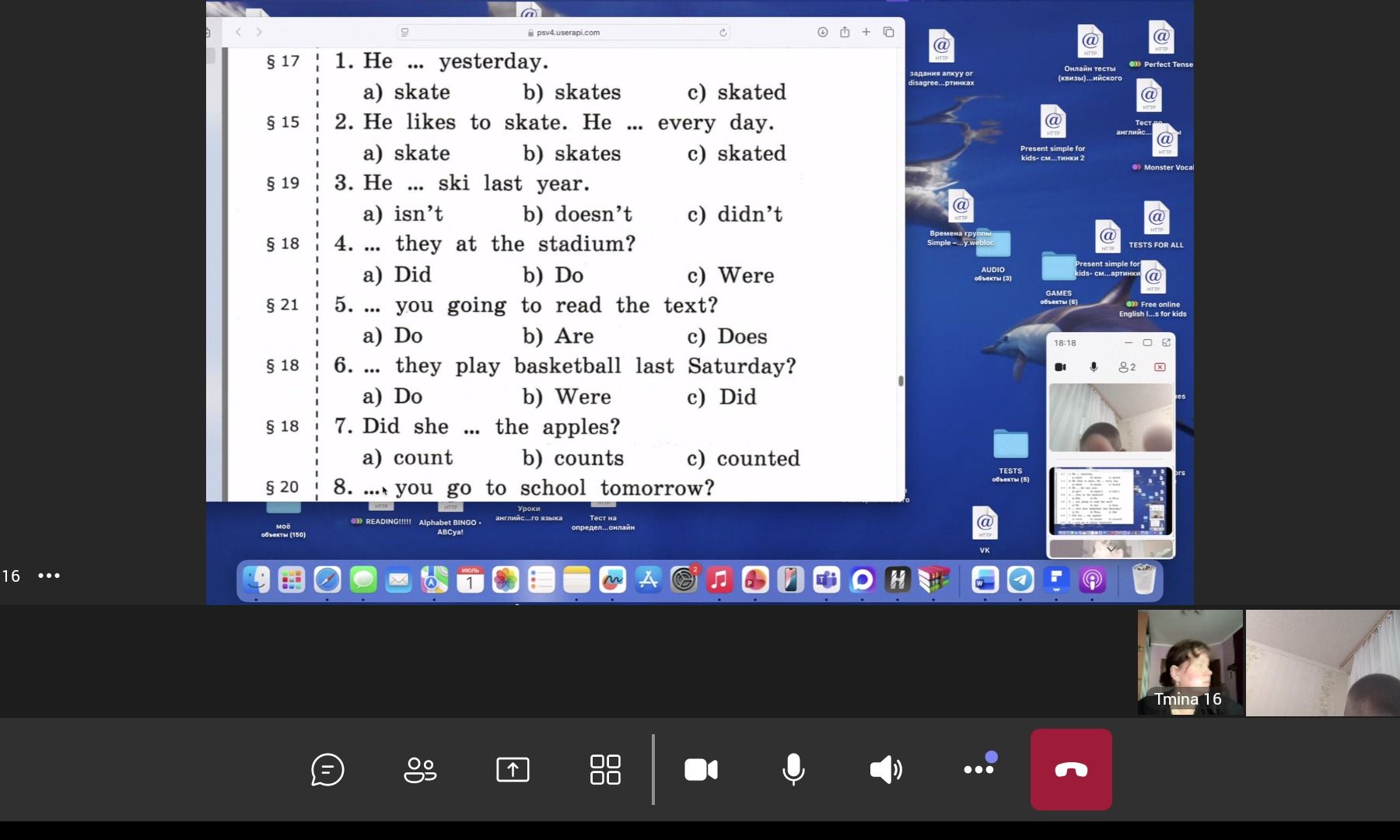Open Messages in the Dock
Screen dimensions: 1400x840
[x=363, y=579]
